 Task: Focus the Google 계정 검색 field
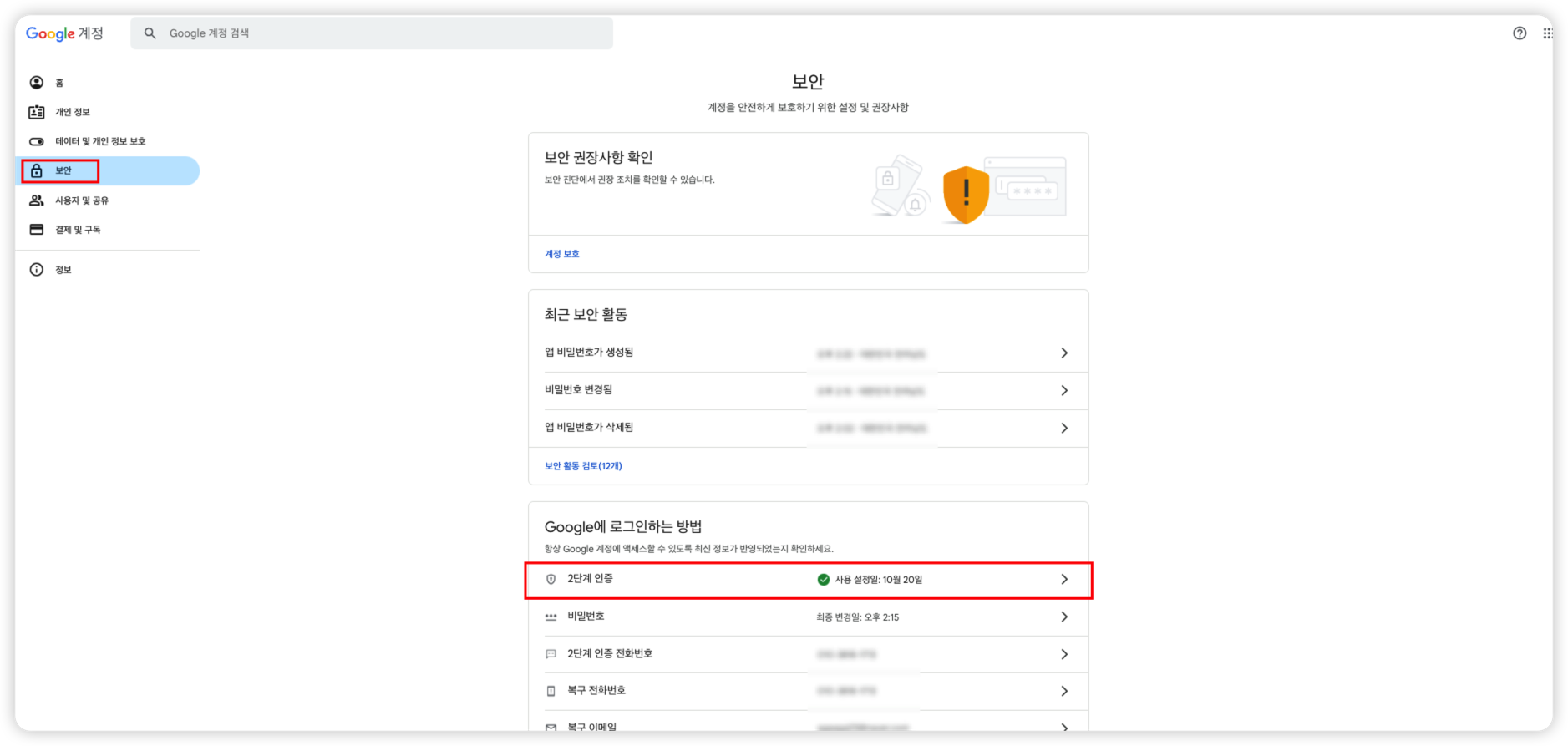[x=372, y=33]
